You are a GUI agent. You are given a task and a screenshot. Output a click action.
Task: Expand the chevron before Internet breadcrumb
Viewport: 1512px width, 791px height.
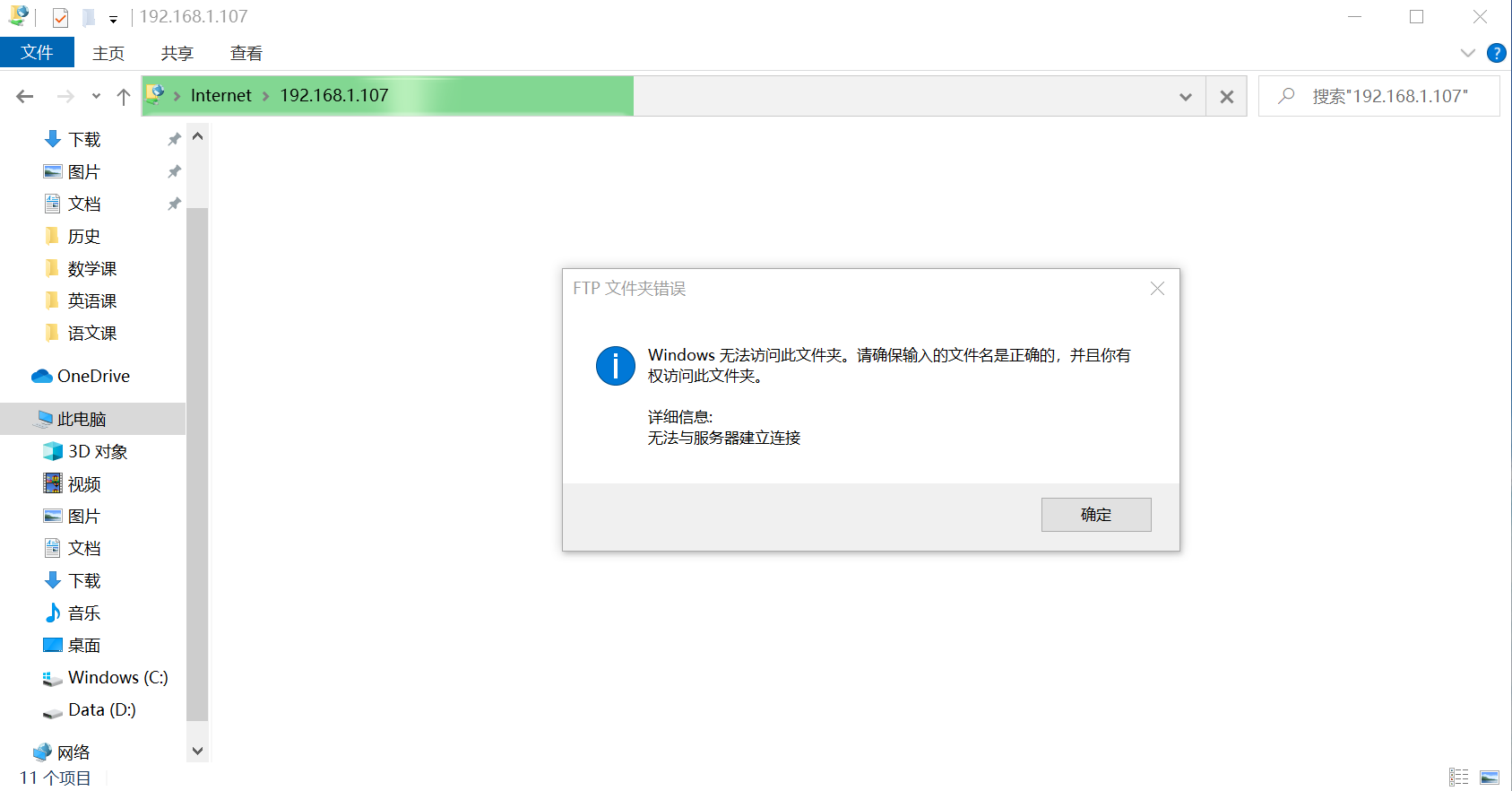(x=177, y=97)
